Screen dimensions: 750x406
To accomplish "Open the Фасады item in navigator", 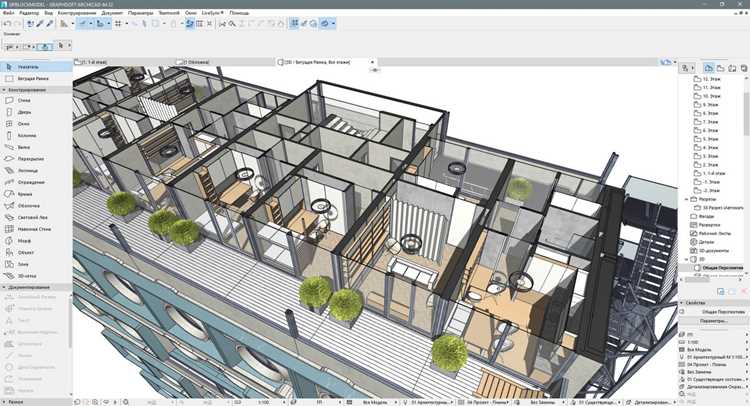I will [x=706, y=216].
